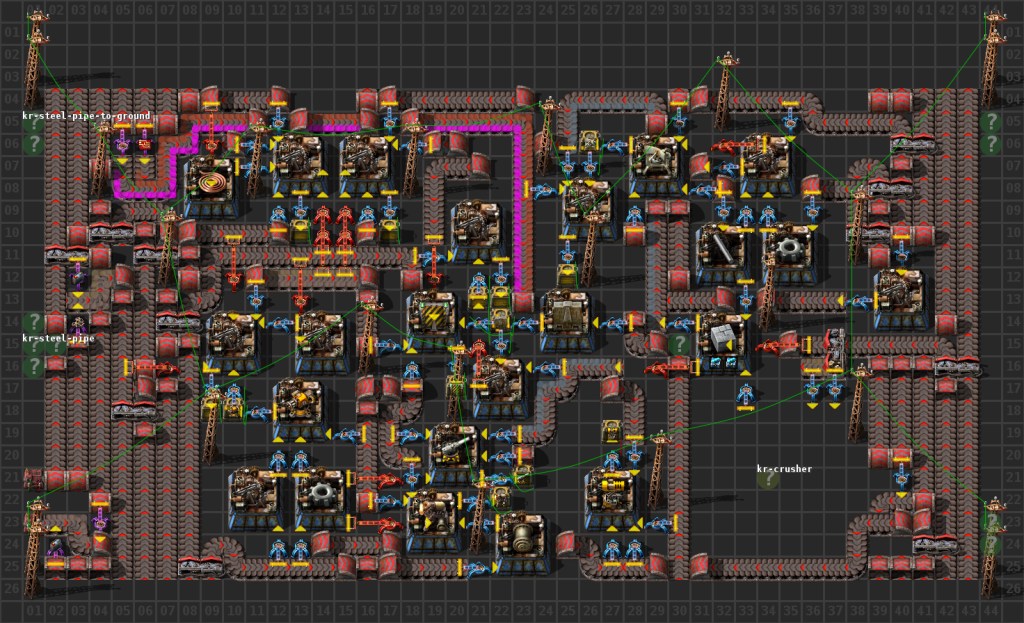Click the kr-steel-pipe text label
Viewport: 1024px width, 623px height.
pyautogui.click(x=60, y=338)
